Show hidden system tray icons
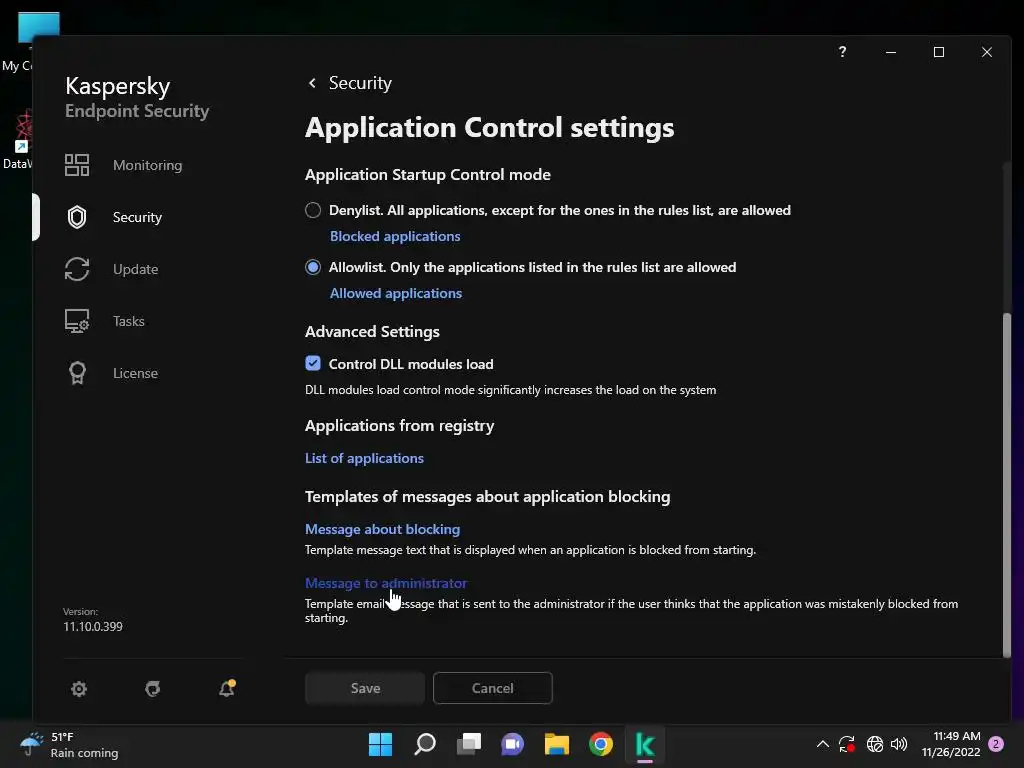Image resolution: width=1024 pixels, height=768 pixels. 823,744
